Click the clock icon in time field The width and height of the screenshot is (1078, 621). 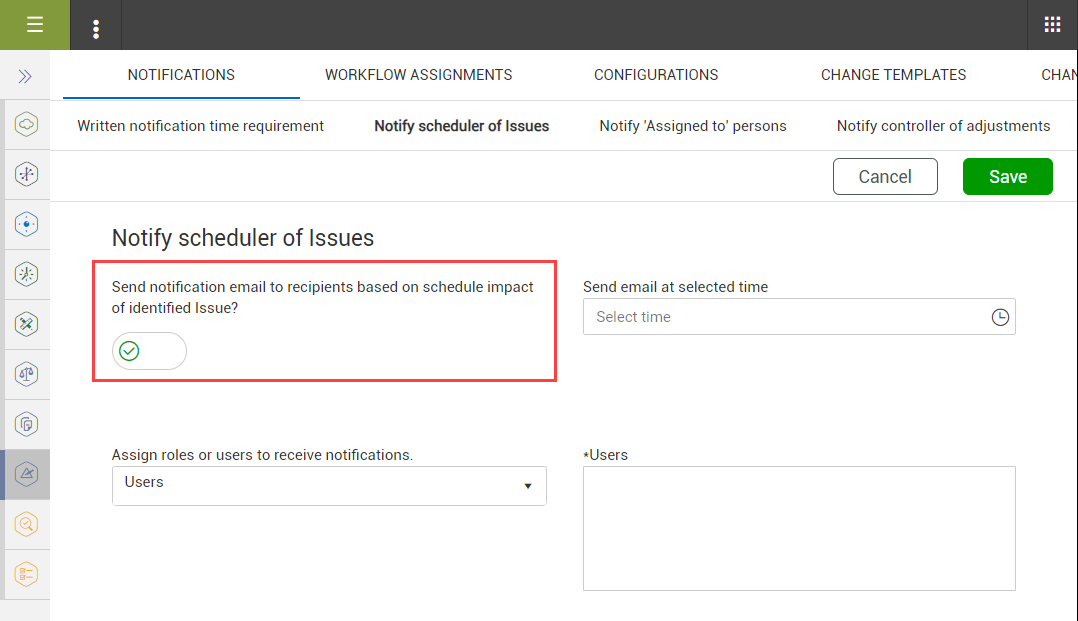(1000, 317)
